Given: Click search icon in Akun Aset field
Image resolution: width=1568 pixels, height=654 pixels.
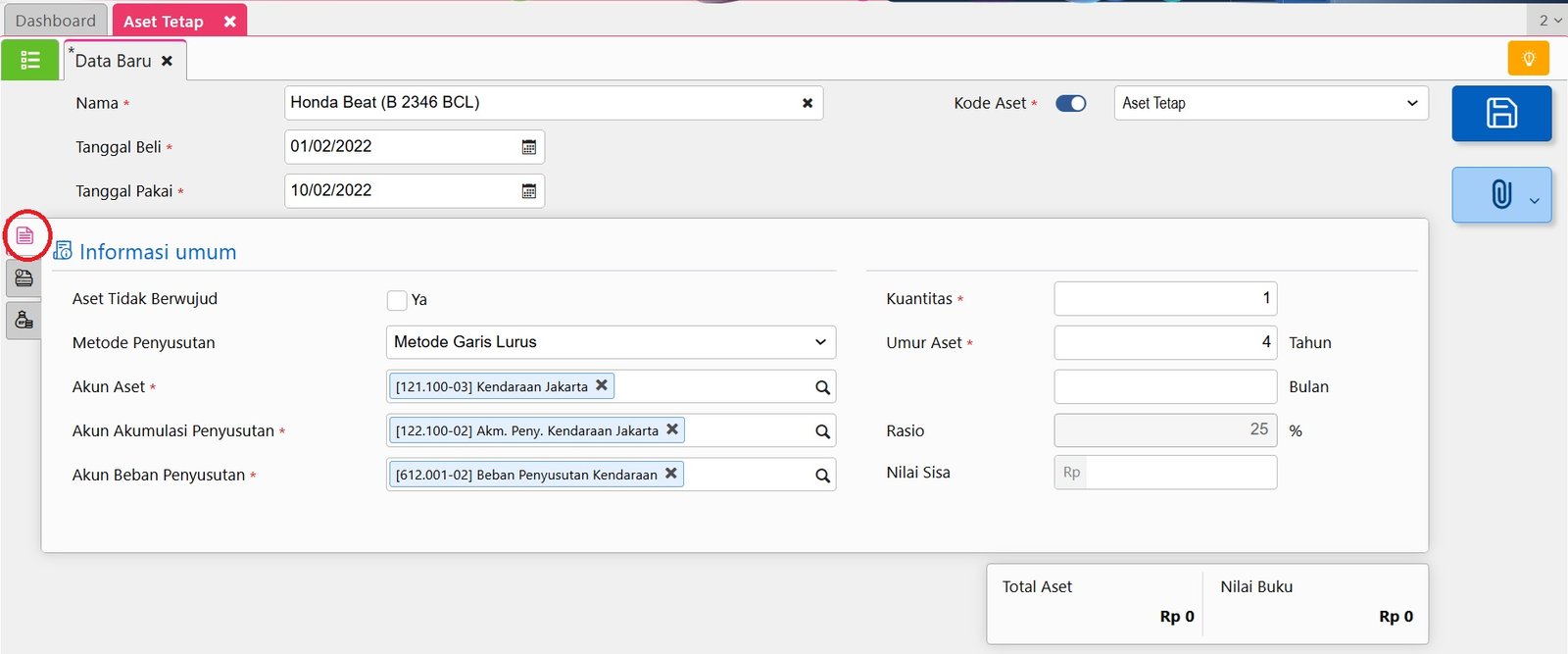Looking at the screenshot, I should click(x=822, y=387).
